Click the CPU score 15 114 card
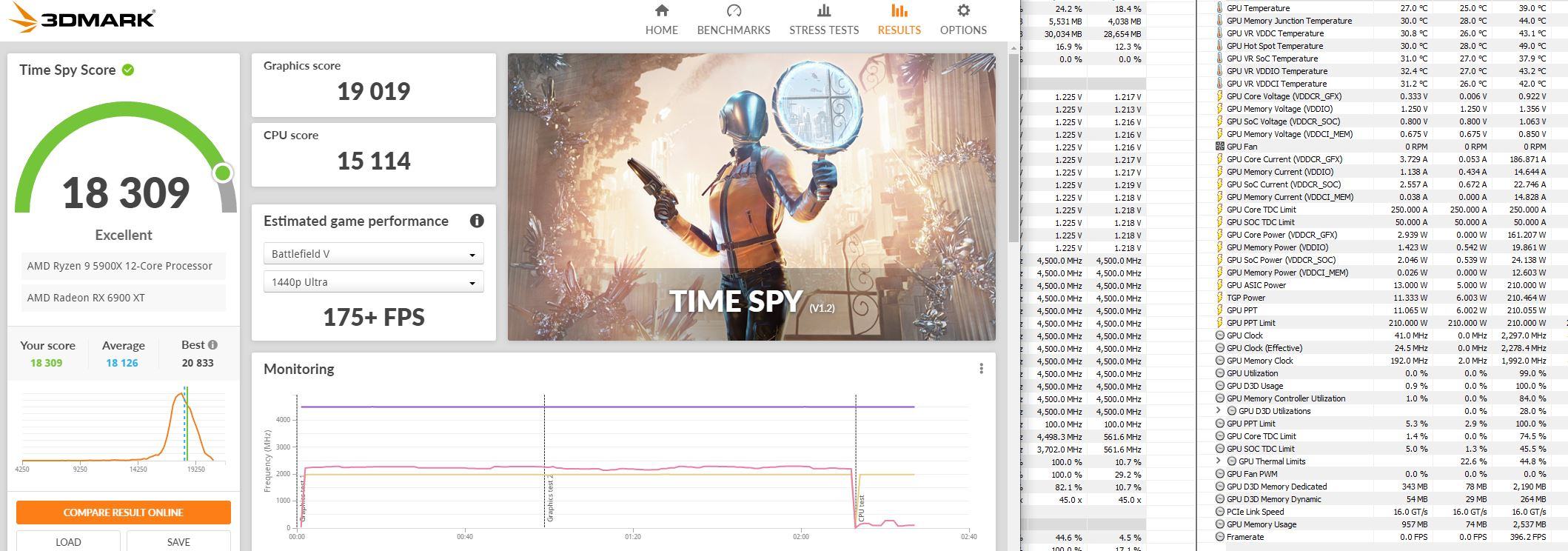The height and width of the screenshot is (551, 1568). click(x=373, y=155)
